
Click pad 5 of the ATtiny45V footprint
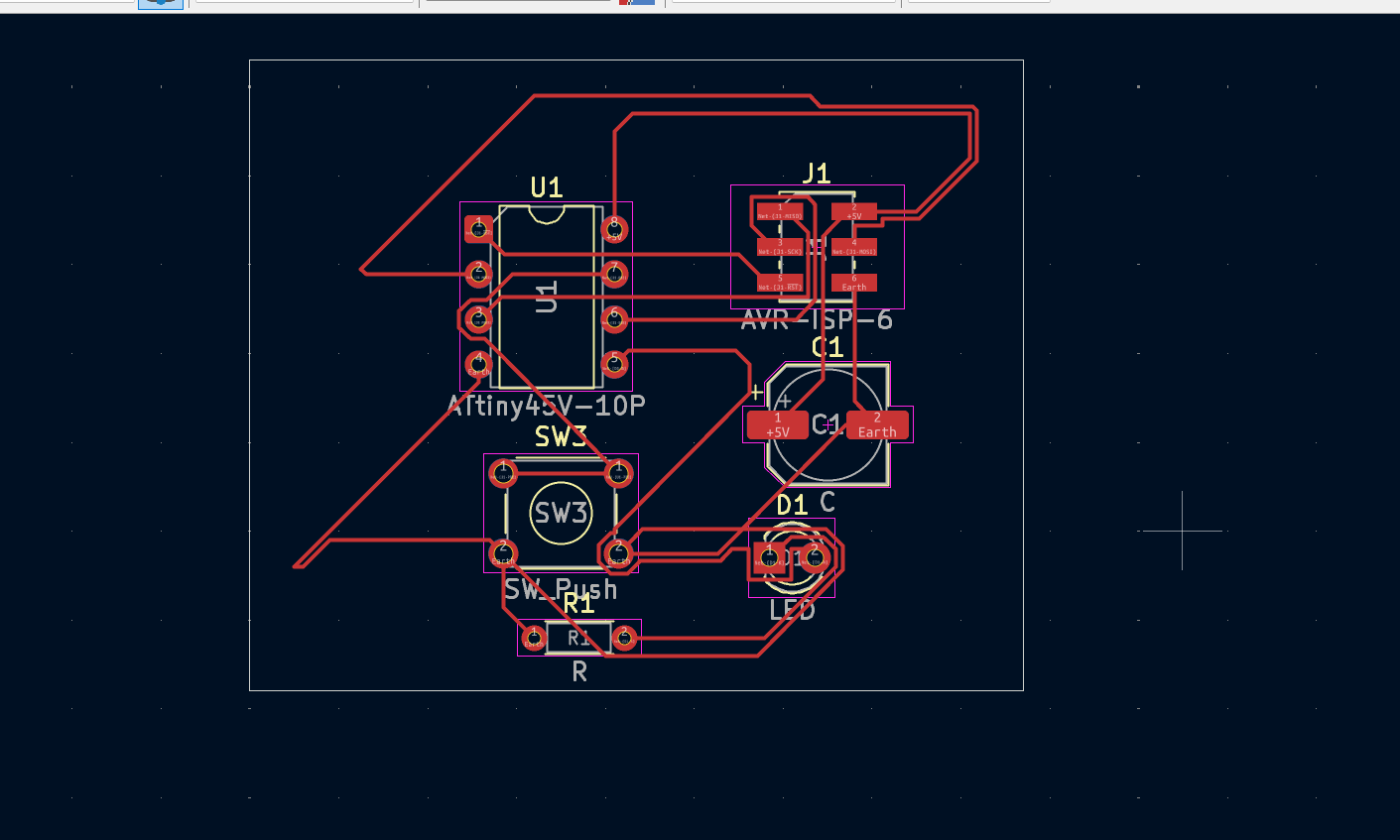tap(614, 364)
